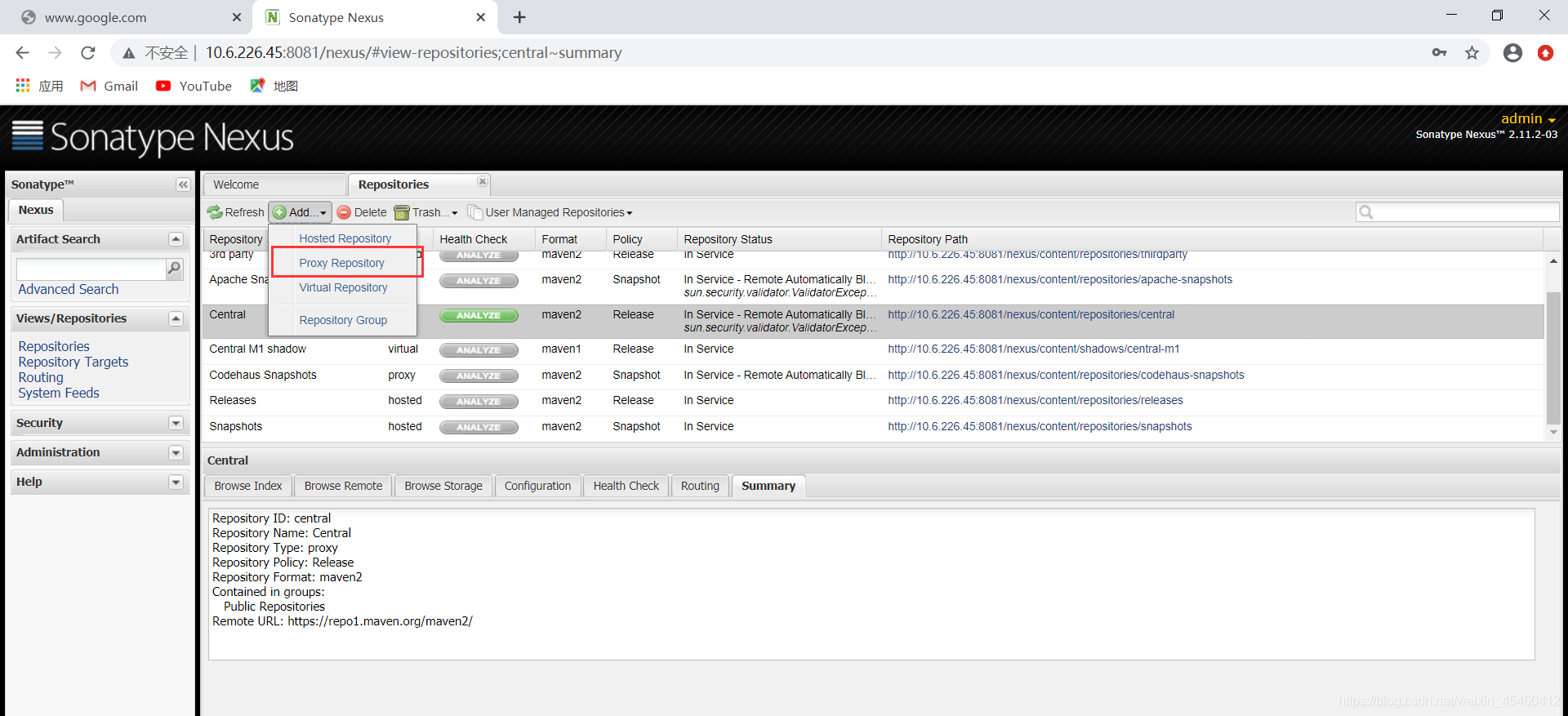Open the Health Check tab
Image resolution: width=1568 pixels, height=716 pixels.
pos(626,486)
